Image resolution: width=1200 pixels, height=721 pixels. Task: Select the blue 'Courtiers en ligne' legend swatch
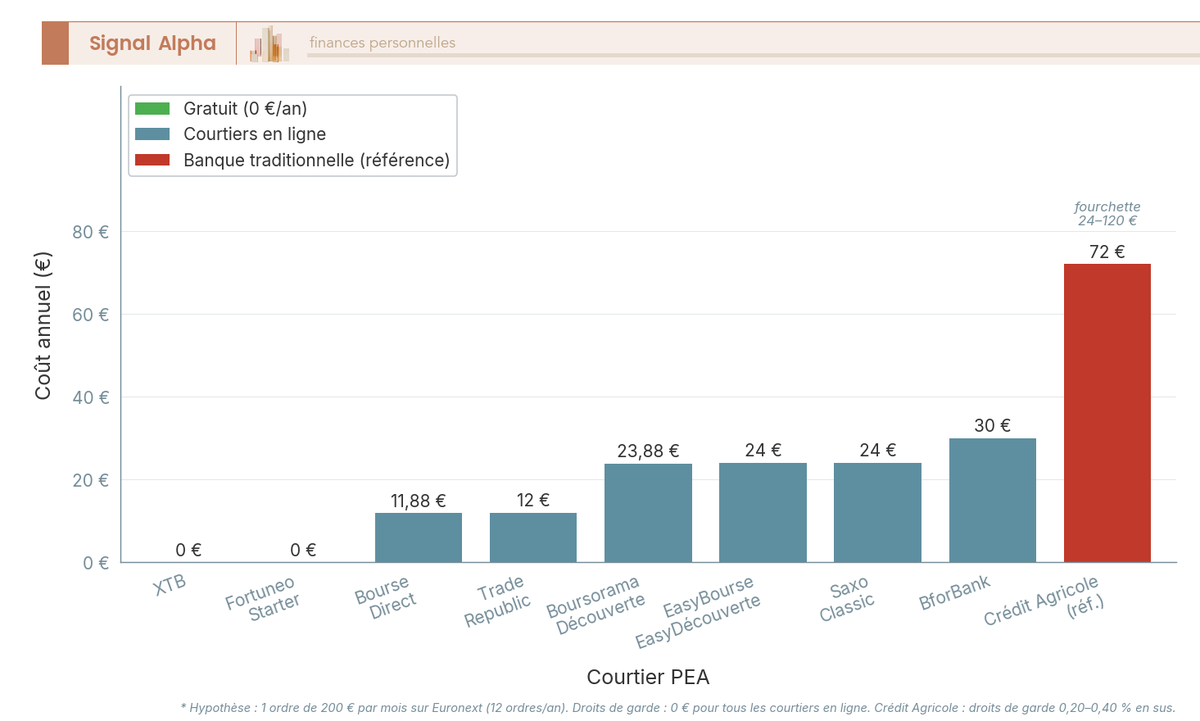click(x=151, y=133)
